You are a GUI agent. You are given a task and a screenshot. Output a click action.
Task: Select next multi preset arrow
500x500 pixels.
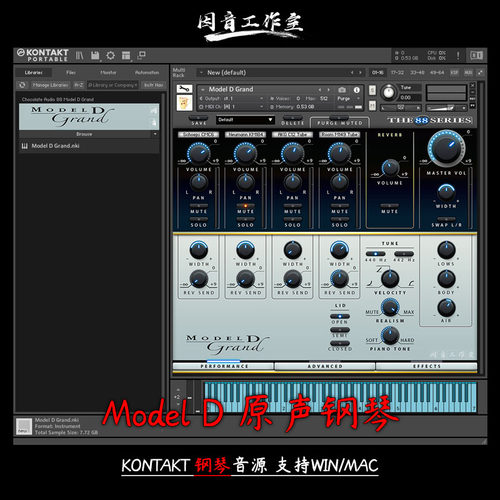360,72
